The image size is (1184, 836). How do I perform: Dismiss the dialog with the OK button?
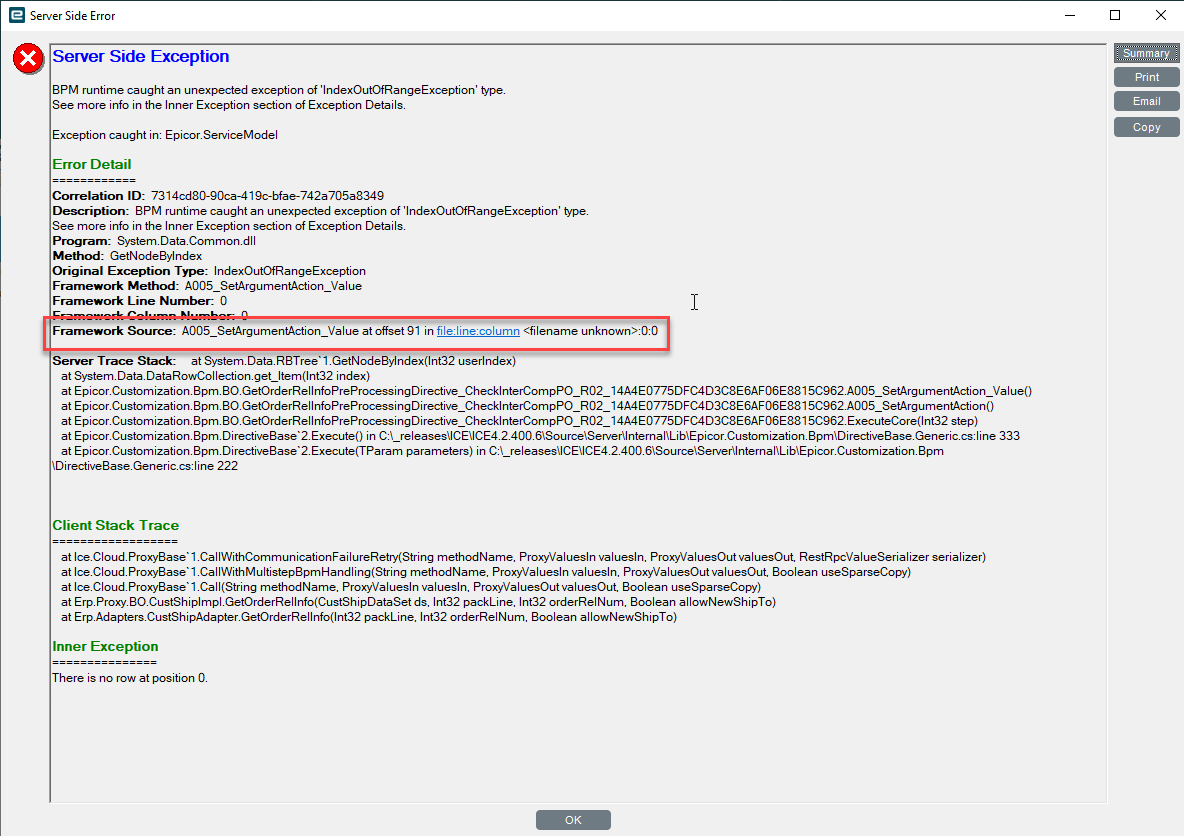573,819
